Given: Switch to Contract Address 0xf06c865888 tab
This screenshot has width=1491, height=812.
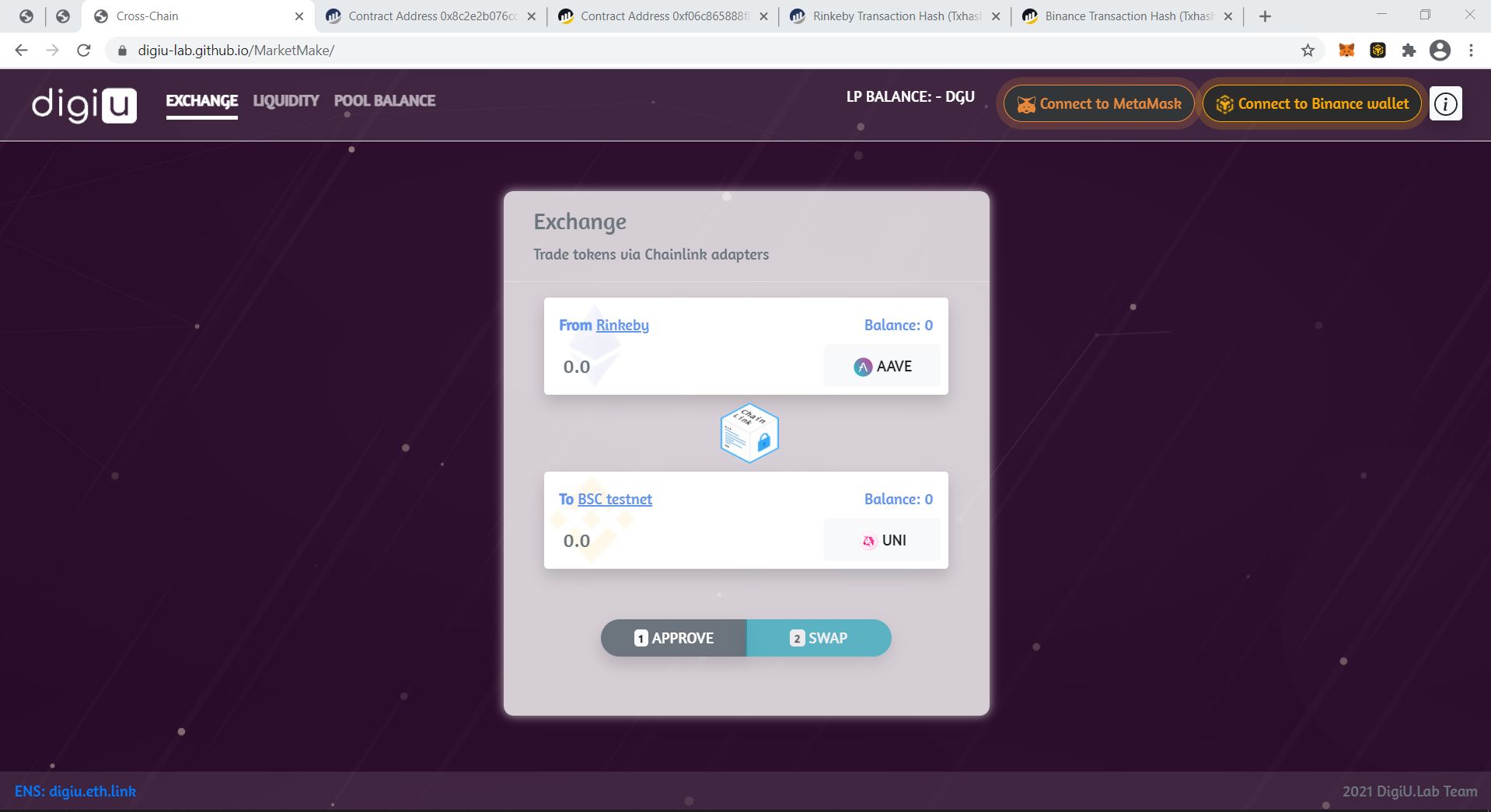Looking at the screenshot, I should click(663, 16).
